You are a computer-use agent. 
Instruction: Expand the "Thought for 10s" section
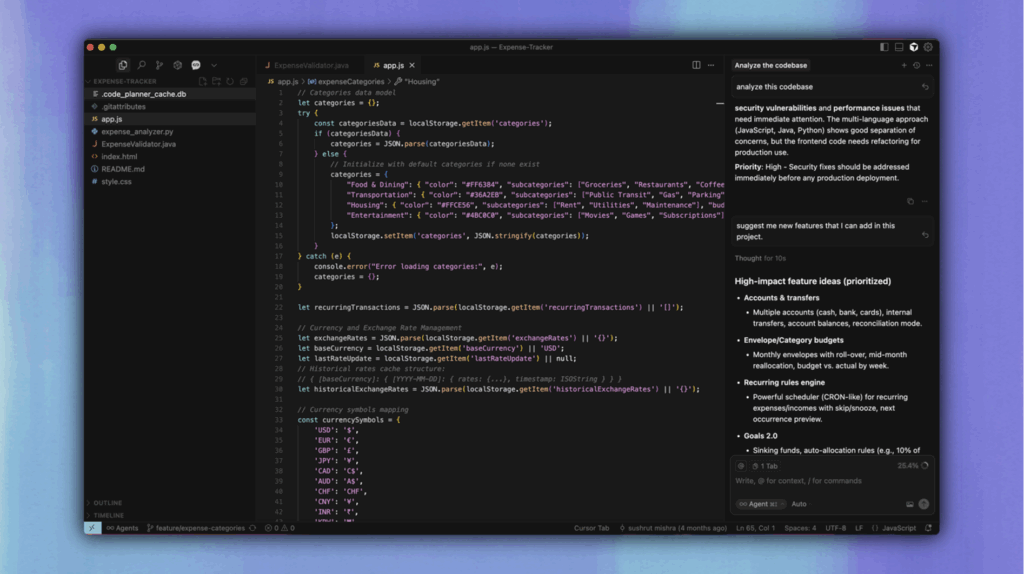tap(760, 259)
